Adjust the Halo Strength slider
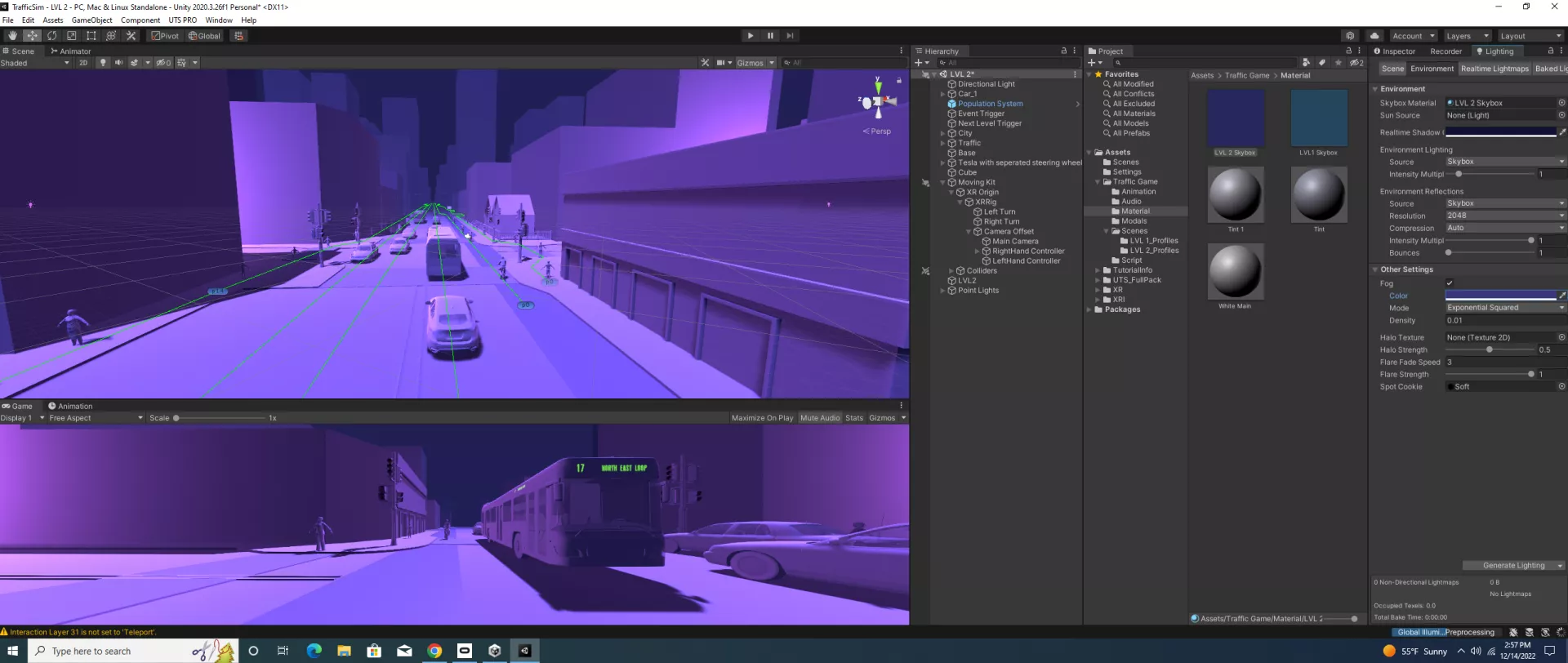Viewport: 1568px width, 663px height. pyautogui.click(x=1490, y=349)
